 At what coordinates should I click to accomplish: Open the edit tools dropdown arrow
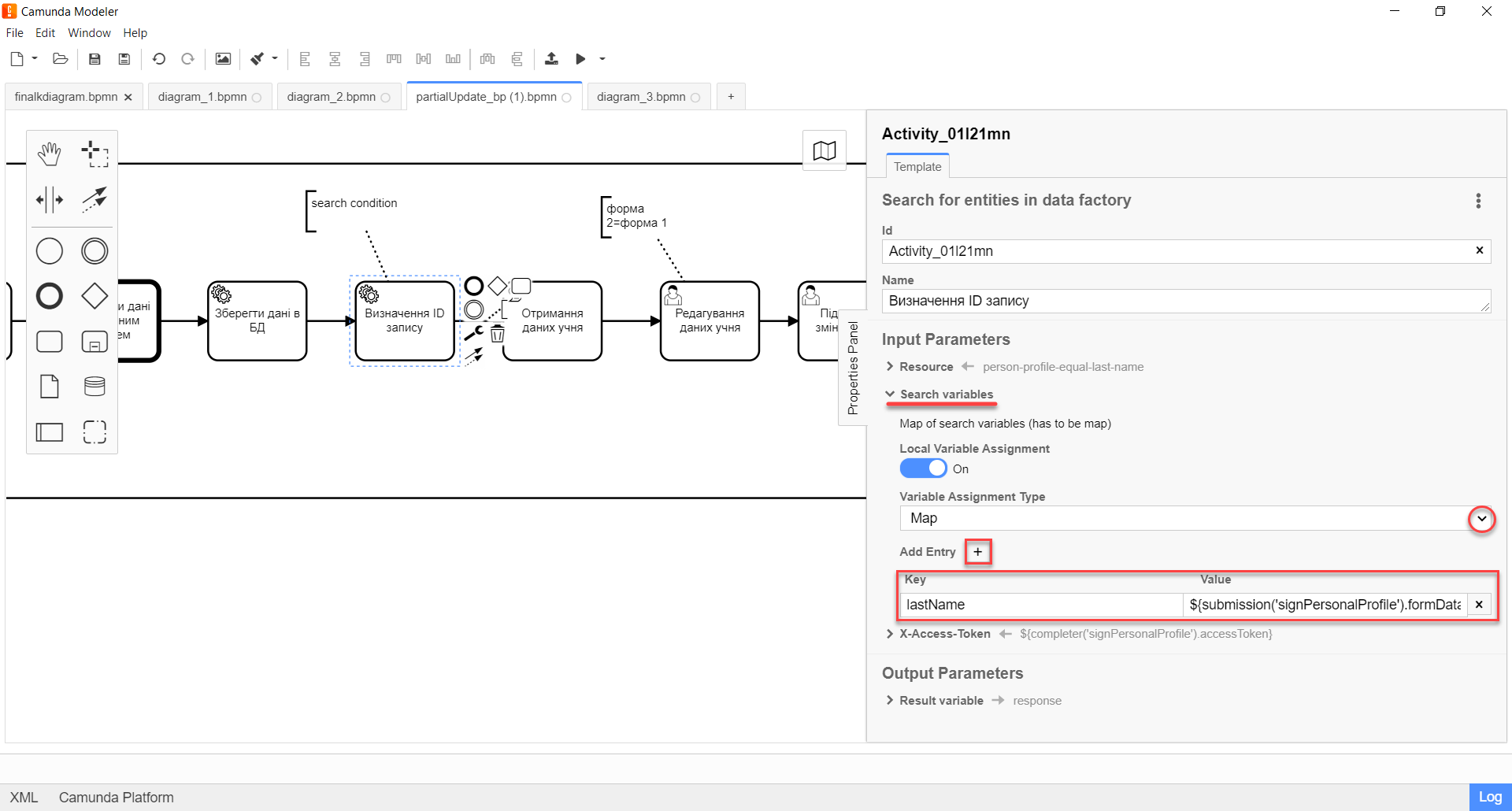point(275,58)
